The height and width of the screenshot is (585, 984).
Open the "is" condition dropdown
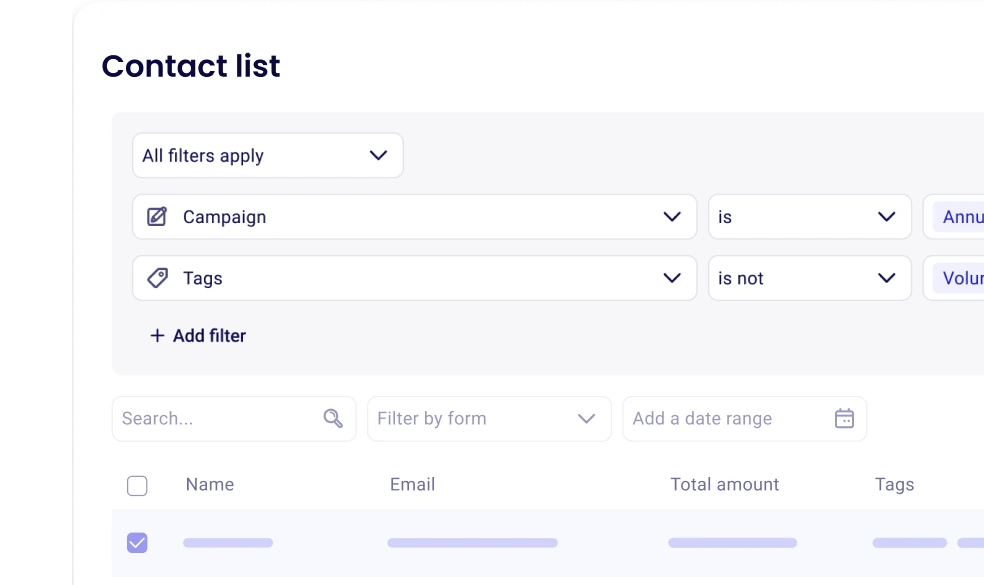(809, 217)
